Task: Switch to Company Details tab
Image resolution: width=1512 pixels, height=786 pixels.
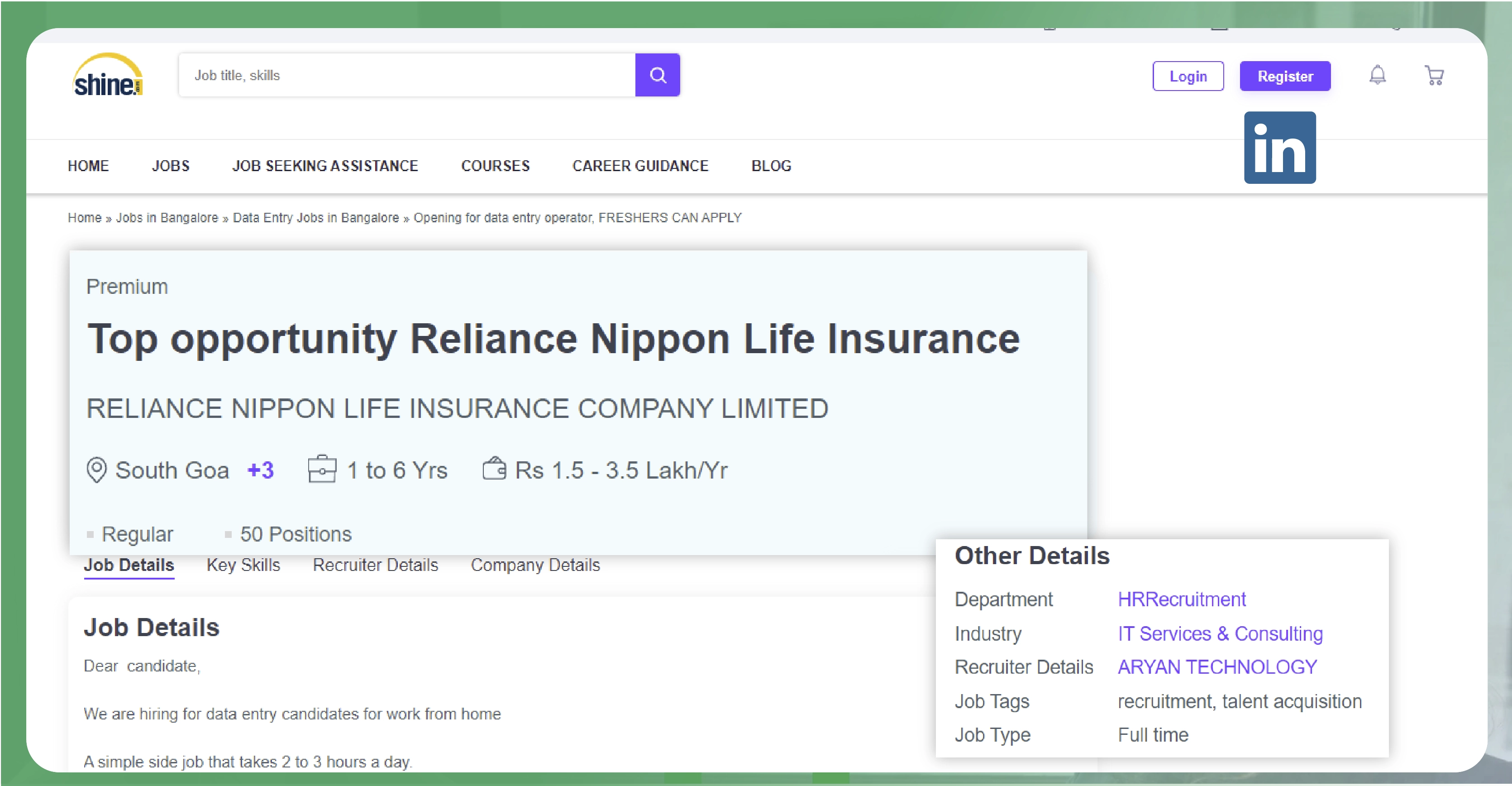Action: (x=535, y=565)
